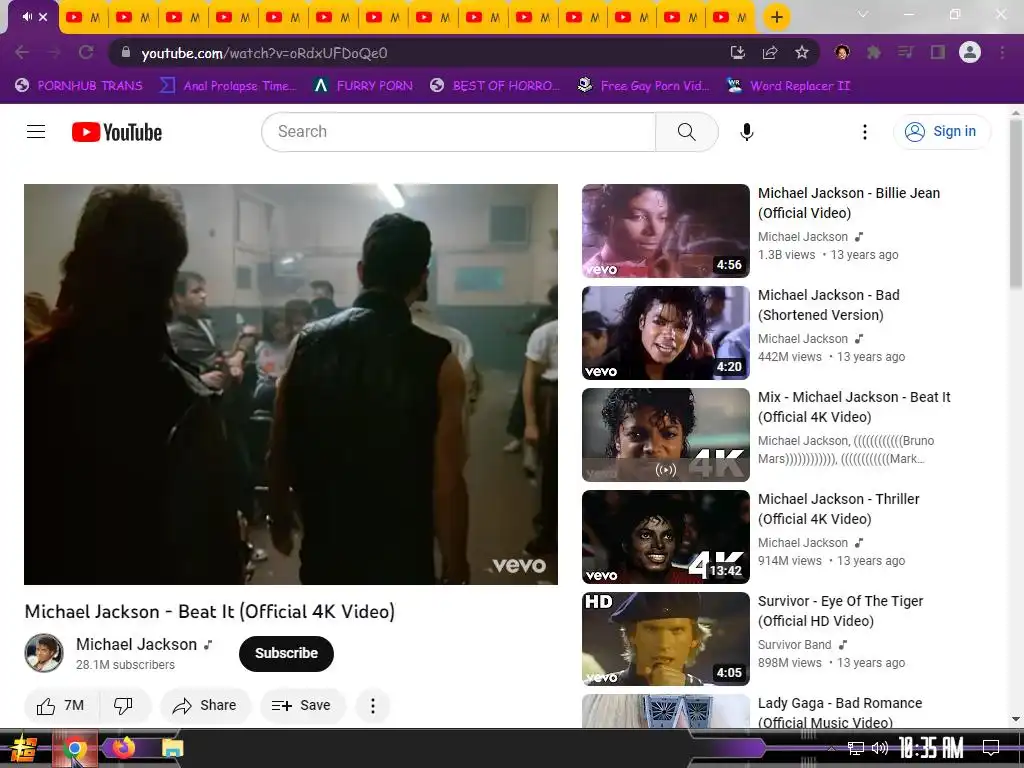Open the Chrome three-dot menu
The height and width of the screenshot is (768, 1024).
tap(1002, 52)
